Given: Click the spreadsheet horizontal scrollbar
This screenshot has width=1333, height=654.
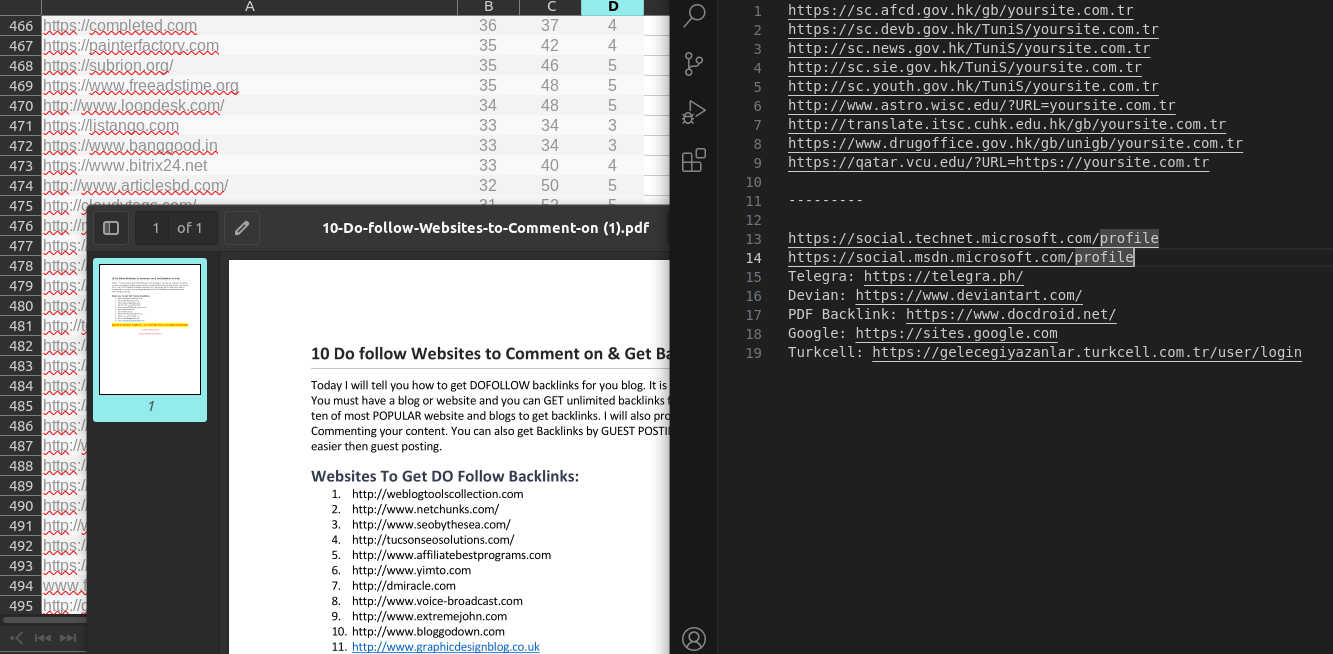Looking at the screenshot, I should [x=45, y=621].
